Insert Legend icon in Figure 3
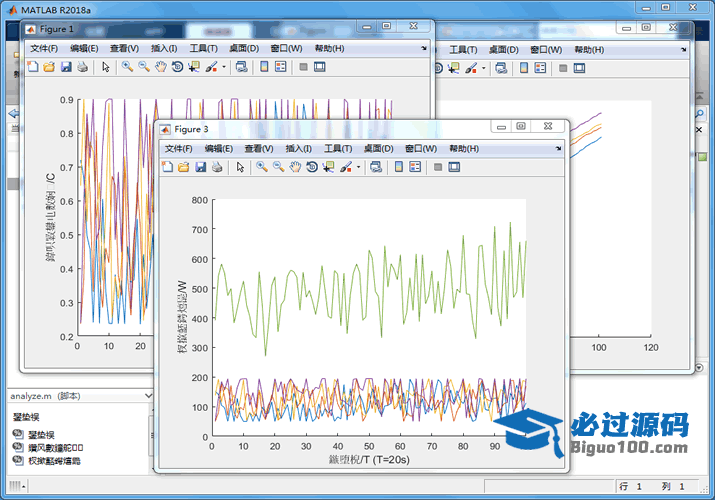715x500 pixels. (x=415, y=167)
